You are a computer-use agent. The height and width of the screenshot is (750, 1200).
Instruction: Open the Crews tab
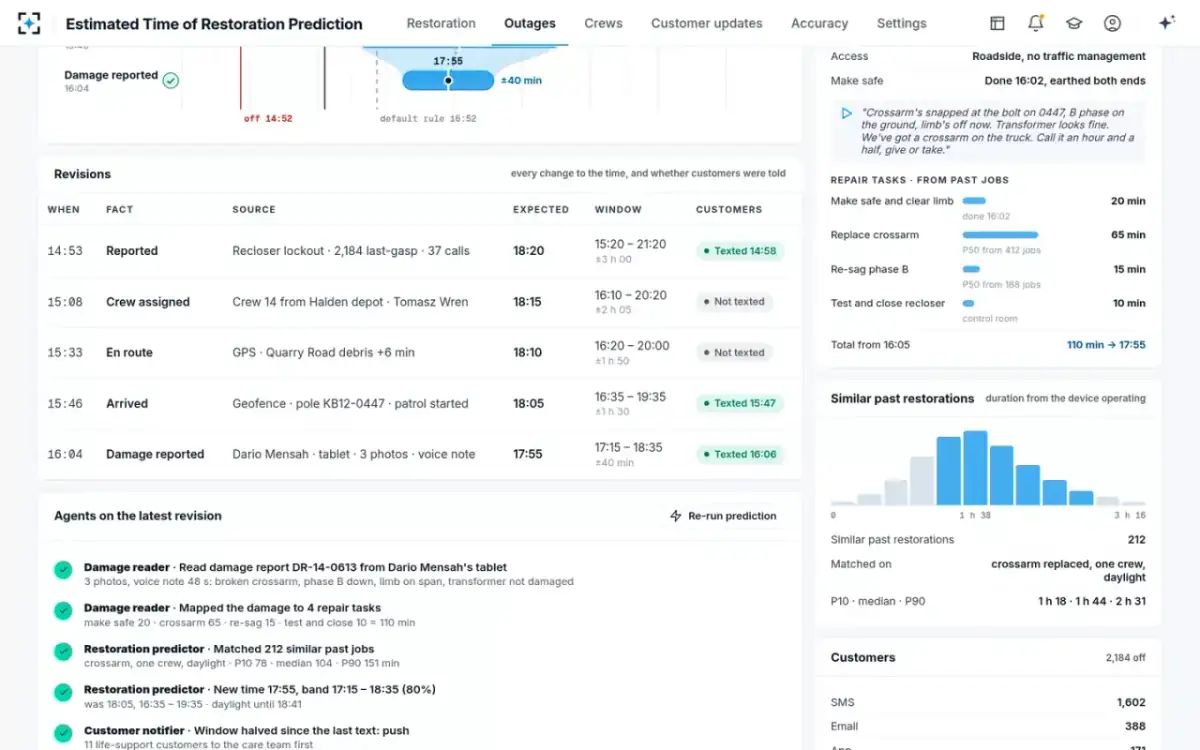[x=603, y=23]
